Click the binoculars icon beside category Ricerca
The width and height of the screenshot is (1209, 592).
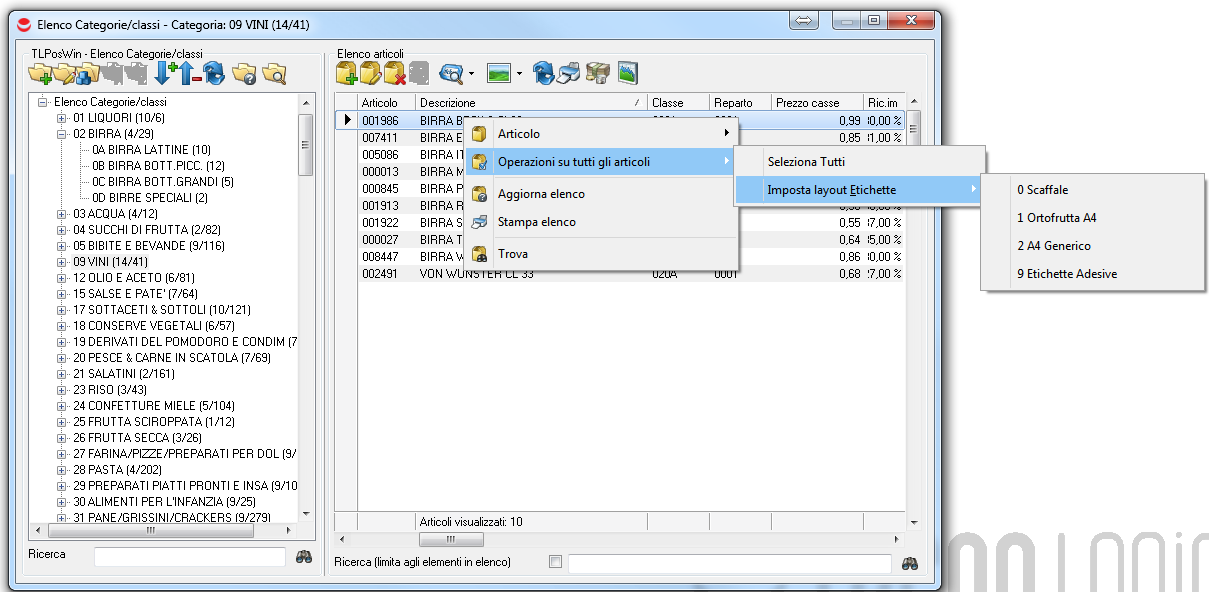305,556
